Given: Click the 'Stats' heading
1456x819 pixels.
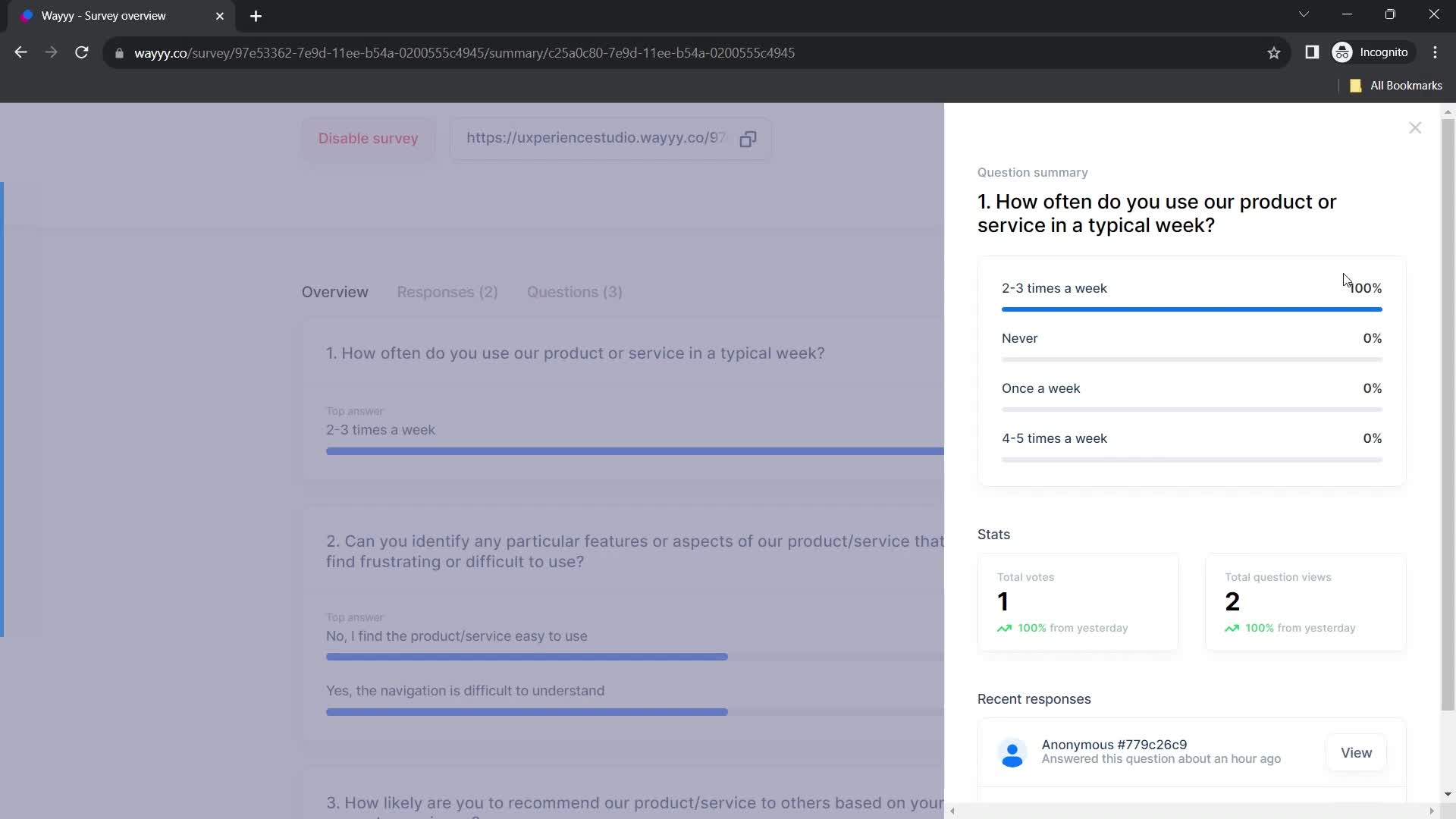Looking at the screenshot, I should 993,535.
